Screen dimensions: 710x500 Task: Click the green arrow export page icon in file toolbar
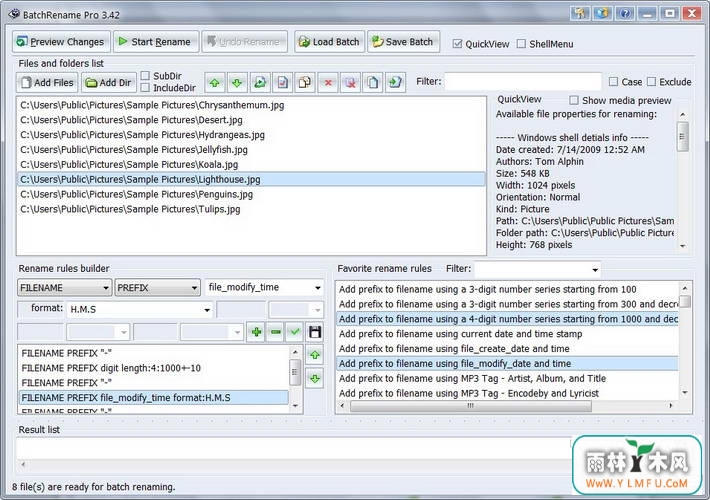tap(395, 82)
